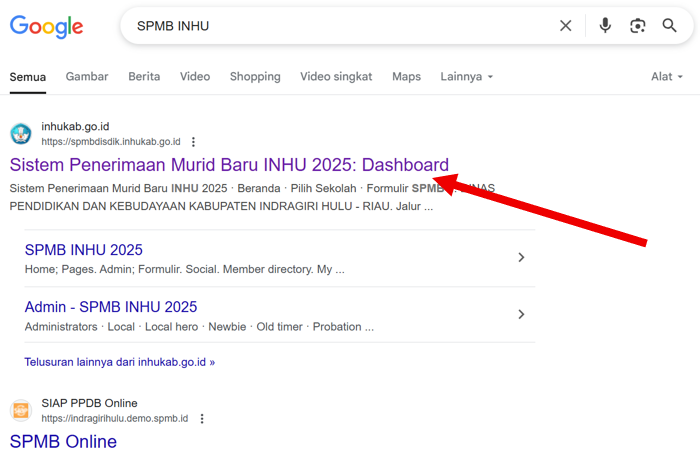This screenshot has width=700, height=456.
Task: Switch to the Shopping tab
Action: pyautogui.click(x=255, y=76)
